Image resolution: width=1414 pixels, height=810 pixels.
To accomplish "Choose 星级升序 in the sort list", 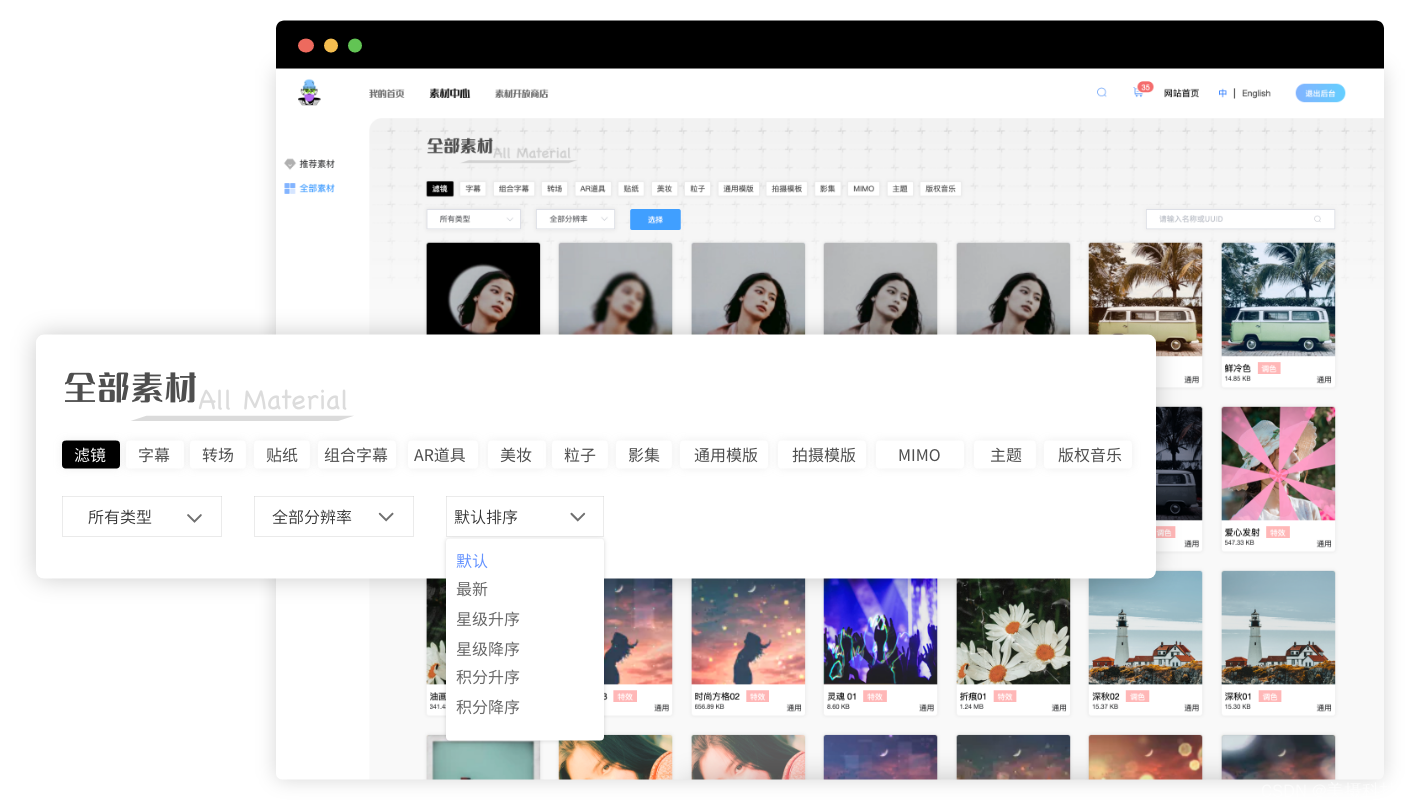I will [x=488, y=619].
